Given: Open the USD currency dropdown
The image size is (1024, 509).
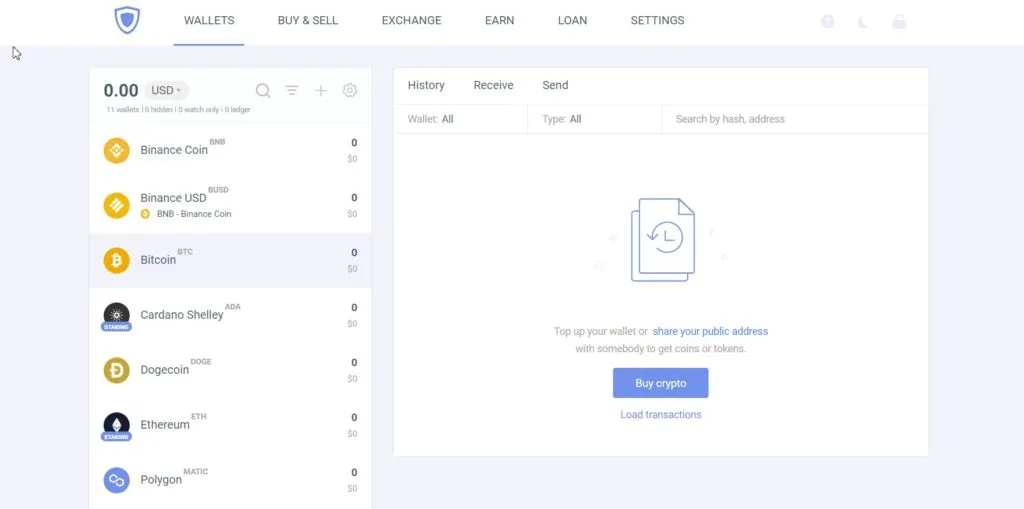Looking at the screenshot, I should tap(167, 90).
